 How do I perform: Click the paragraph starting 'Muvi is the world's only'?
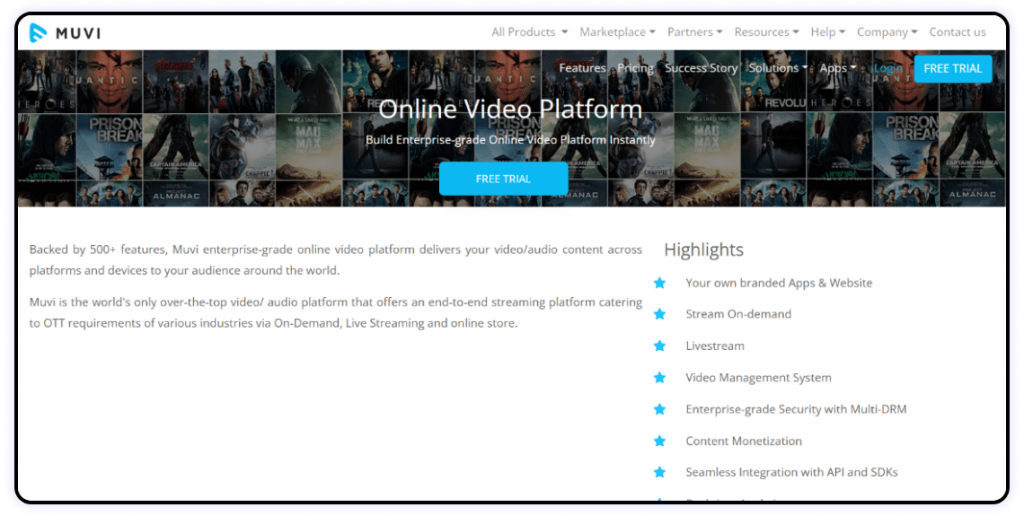click(336, 313)
